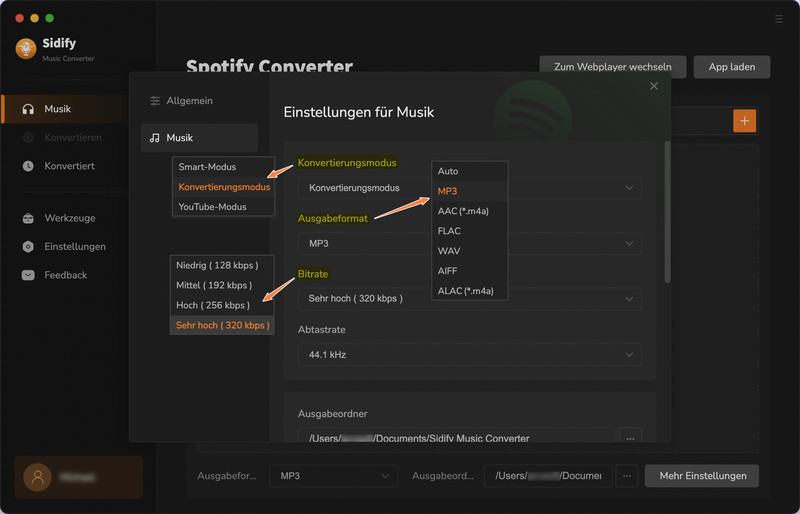Click settings dialog vertical scrollbar
The image size is (800, 514).
(667, 212)
